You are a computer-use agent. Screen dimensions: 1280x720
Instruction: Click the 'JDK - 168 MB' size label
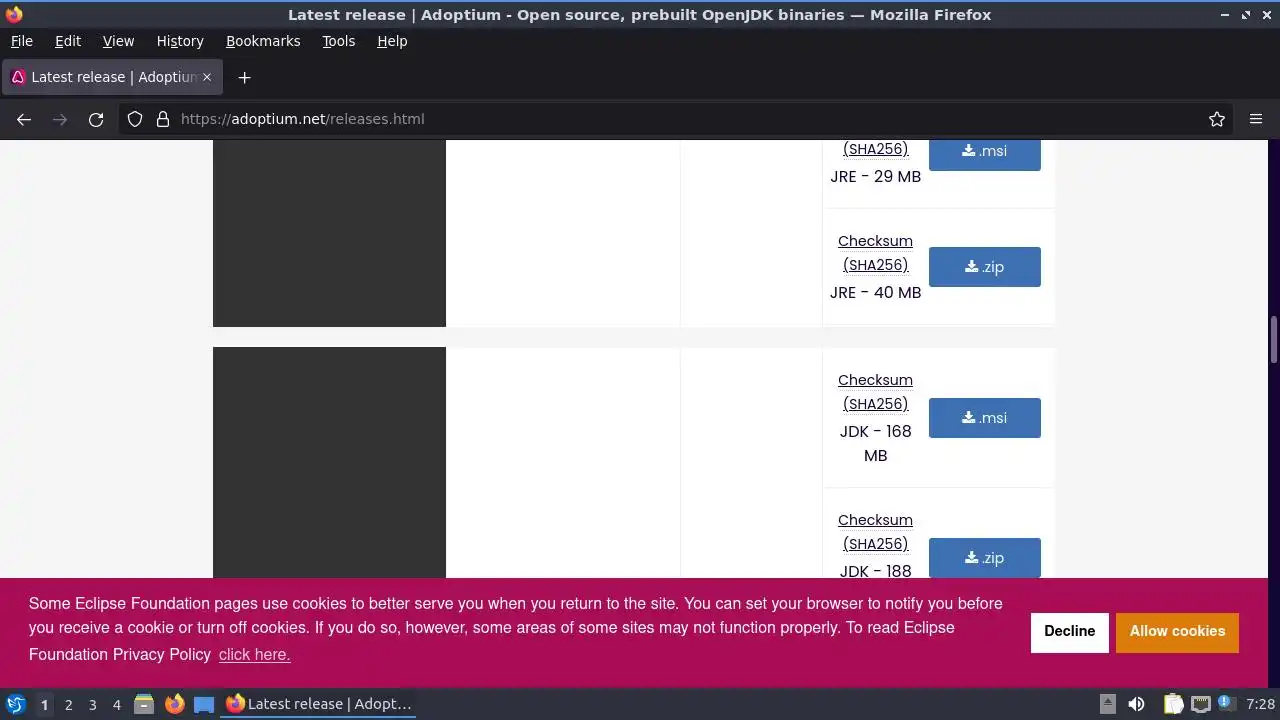click(x=875, y=443)
